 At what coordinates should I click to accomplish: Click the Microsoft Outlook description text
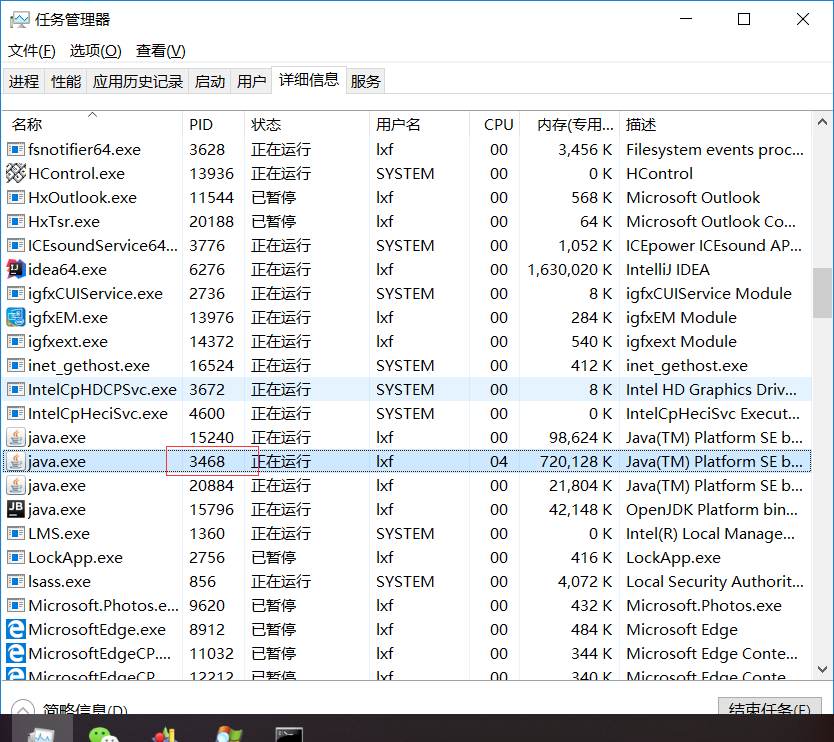click(693, 197)
